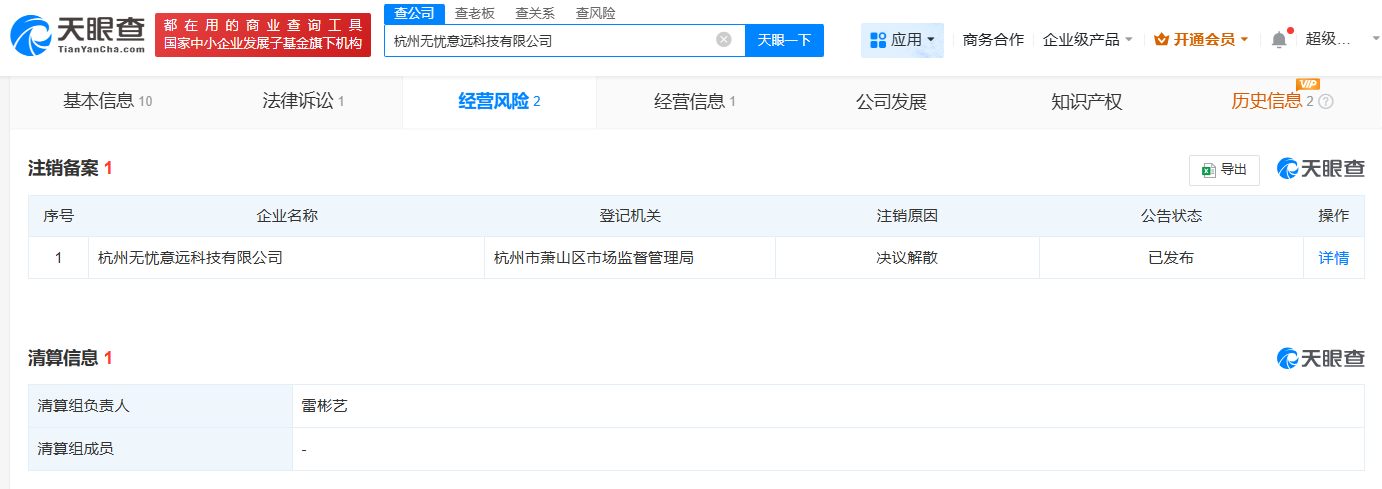Open 详情 link for the deregistration record
Viewport: 1382px width, 489px height.
coord(1333,258)
